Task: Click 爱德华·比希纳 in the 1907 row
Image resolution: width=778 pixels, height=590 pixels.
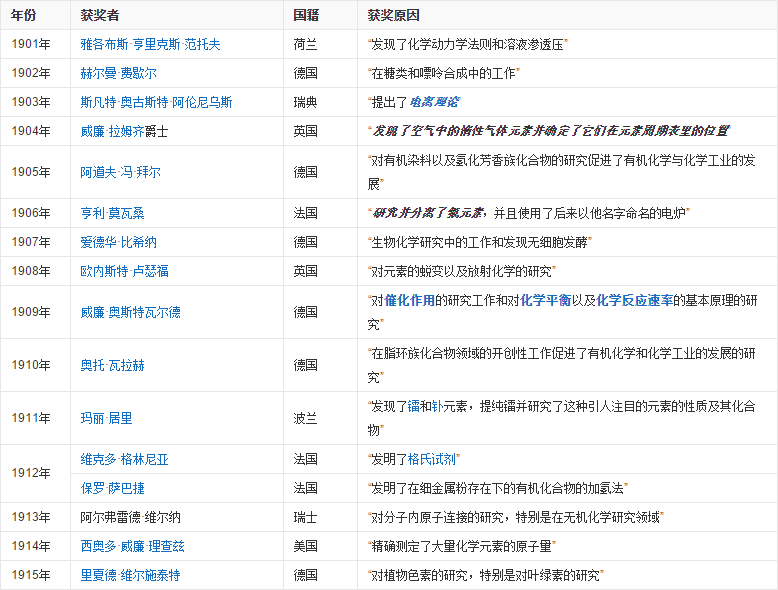Action: coord(118,242)
